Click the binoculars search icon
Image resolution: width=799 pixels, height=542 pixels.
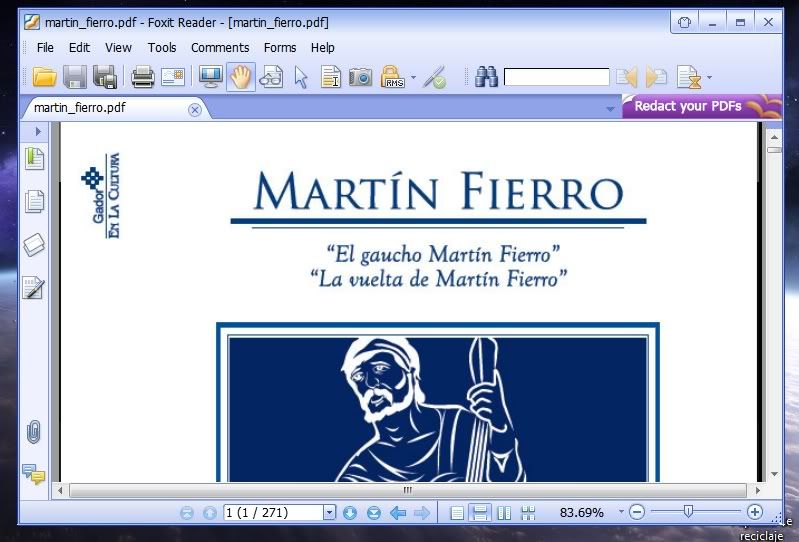[486, 77]
